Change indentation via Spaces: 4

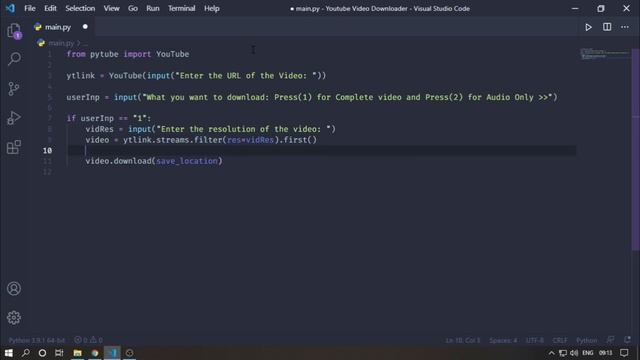(x=503, y=340)
